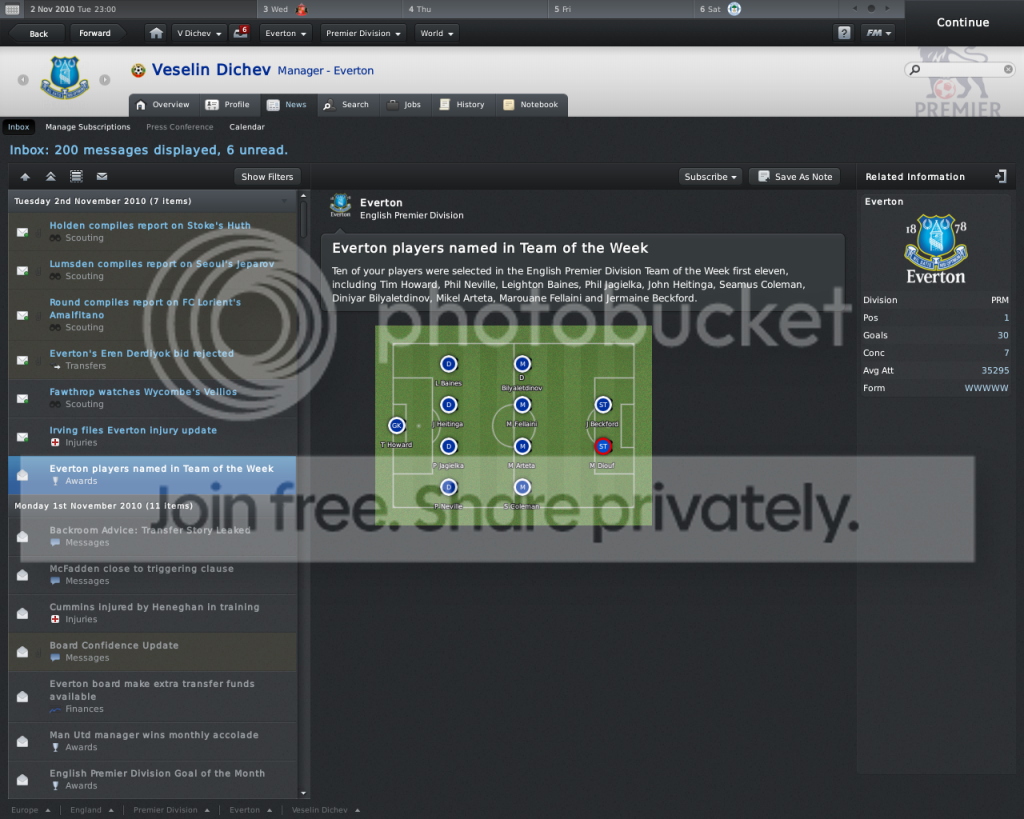The width and height of the screenshot is (1024, 819).
Task: Click inside the search input field
Action: tap(959, 69)
